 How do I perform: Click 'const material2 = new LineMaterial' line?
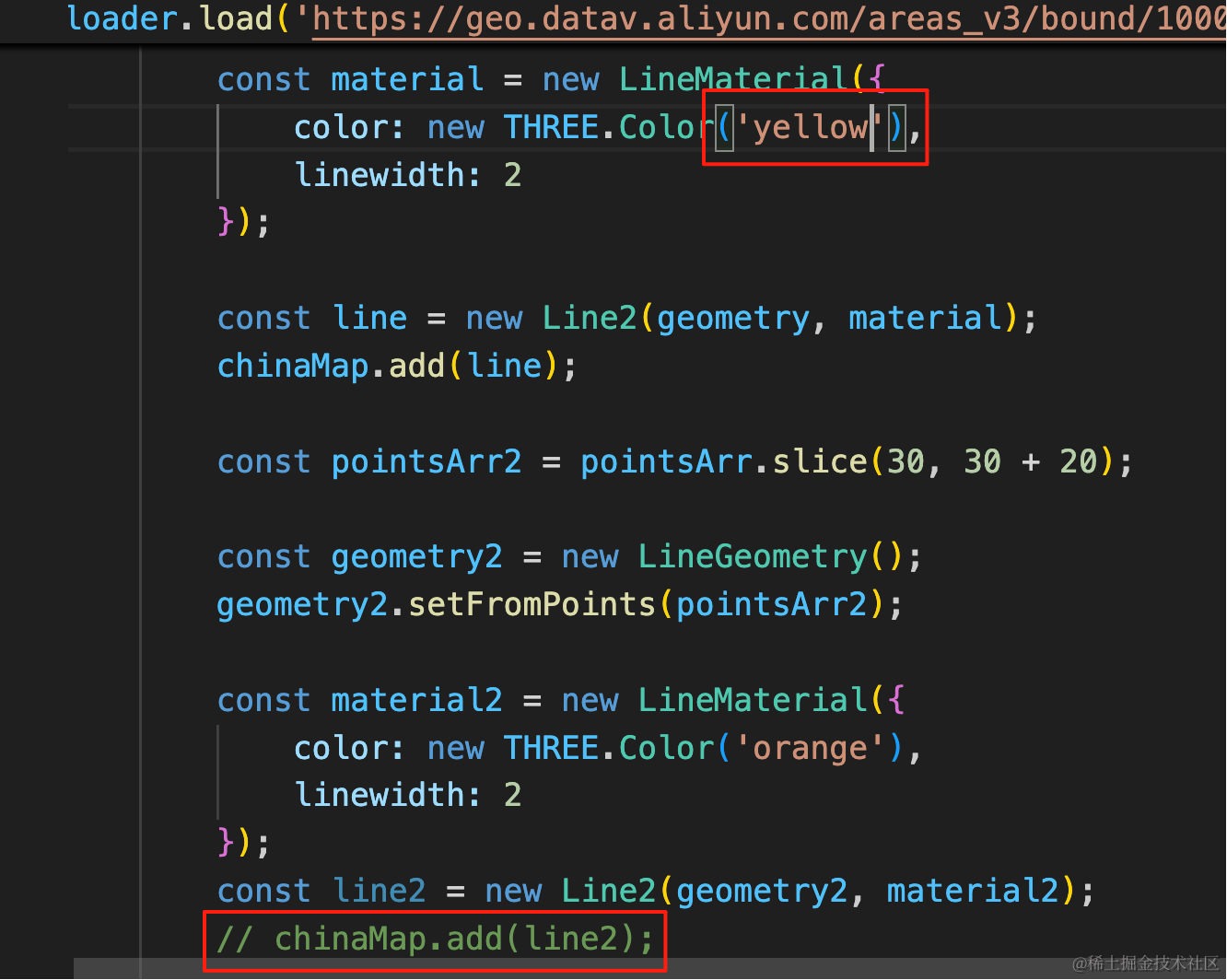point(561,701)
